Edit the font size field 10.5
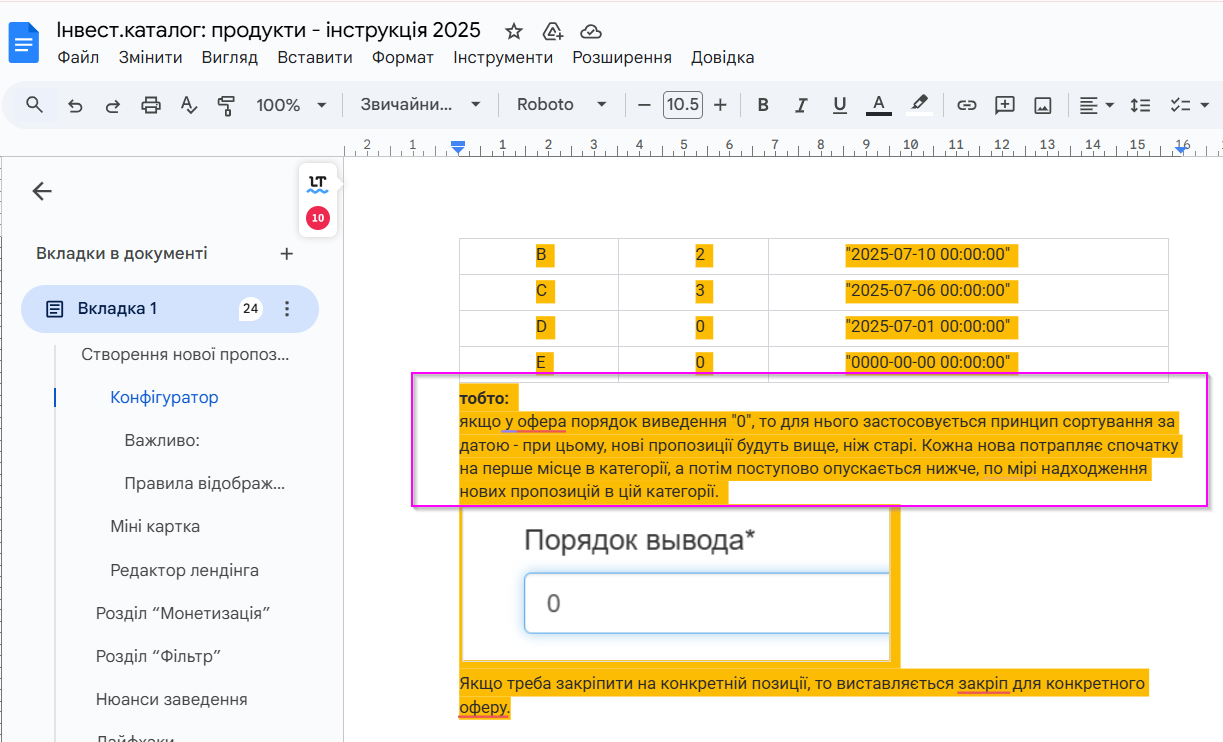 click(682, 105)
